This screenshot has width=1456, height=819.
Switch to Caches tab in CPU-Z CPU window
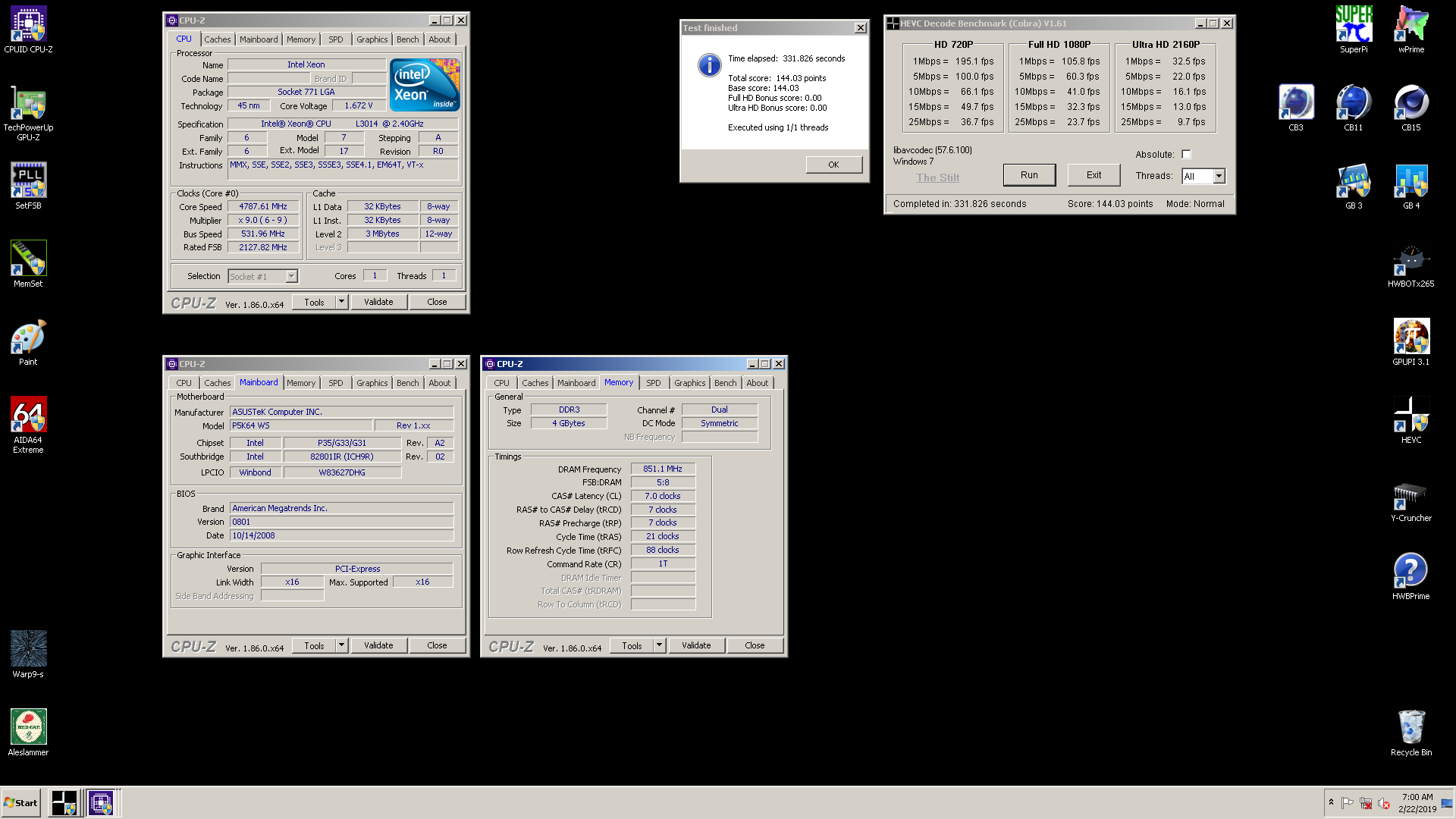(x=217, y=39)
